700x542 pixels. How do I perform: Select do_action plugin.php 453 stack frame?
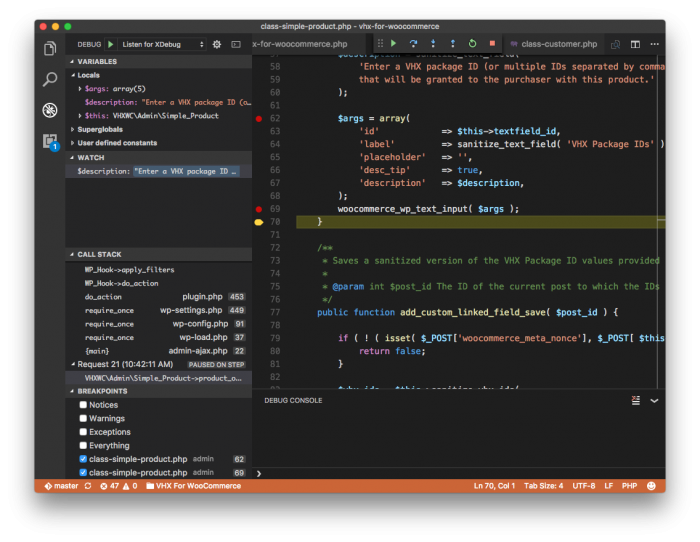159,297
